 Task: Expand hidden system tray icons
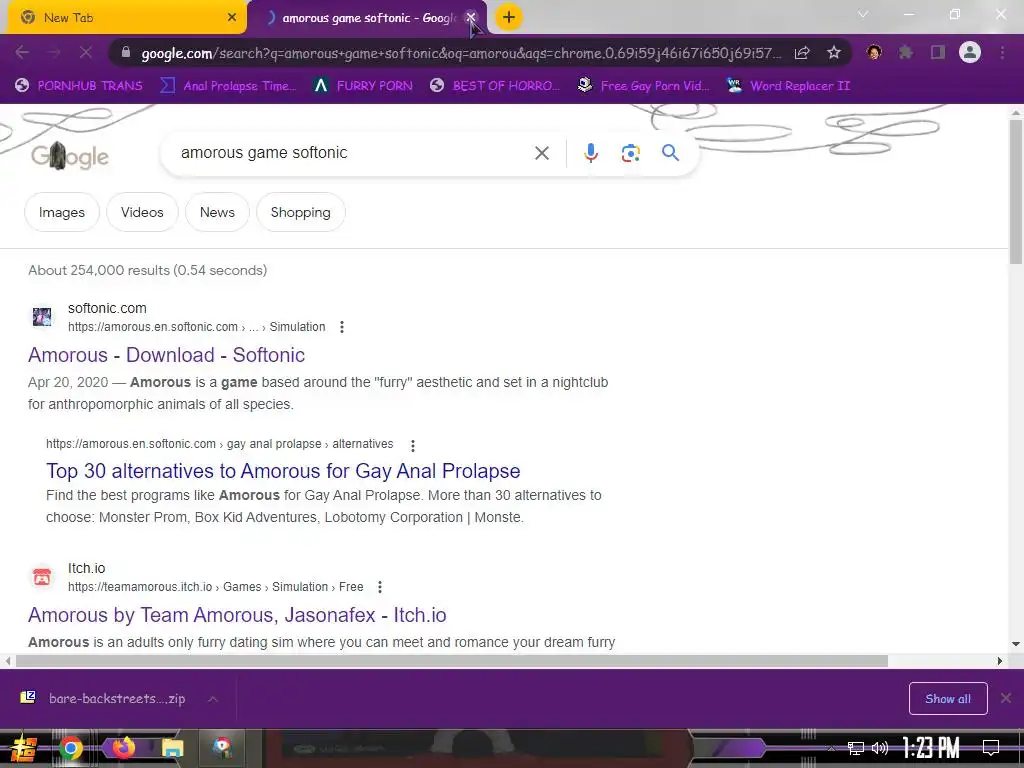point(831,748)
